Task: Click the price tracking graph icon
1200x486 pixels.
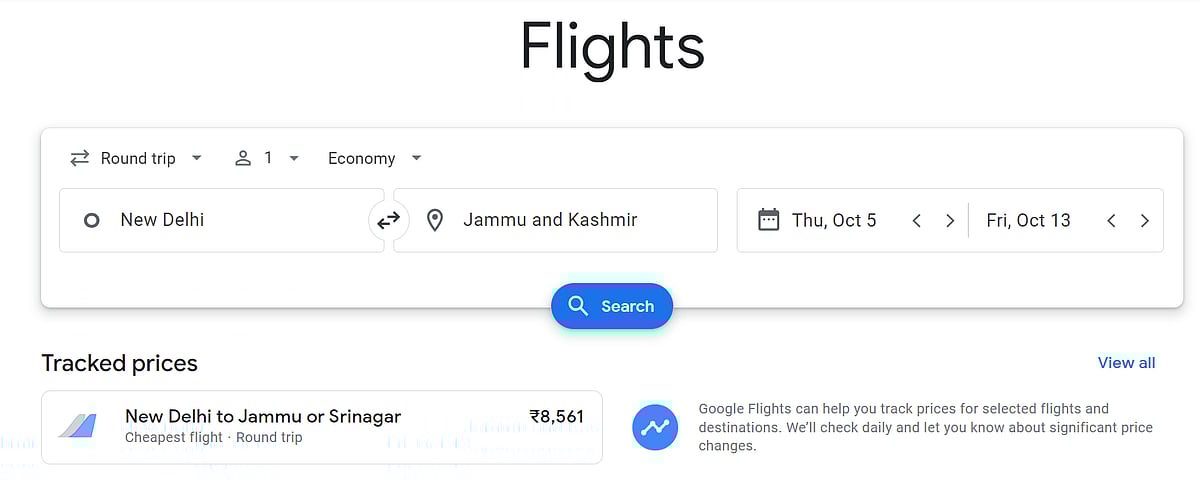Action: 655,428
